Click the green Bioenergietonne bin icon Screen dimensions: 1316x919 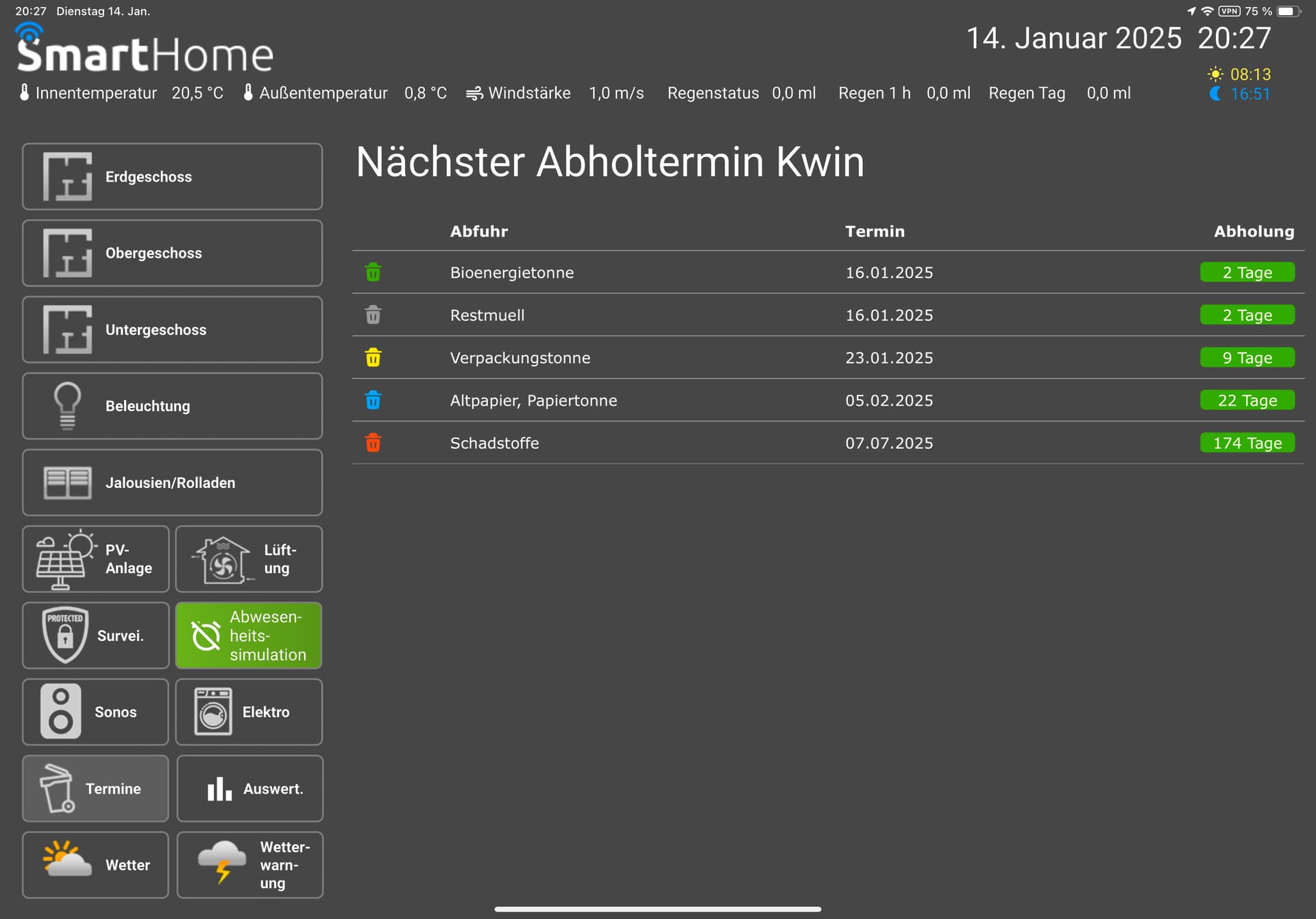click(x=373, y=272)
